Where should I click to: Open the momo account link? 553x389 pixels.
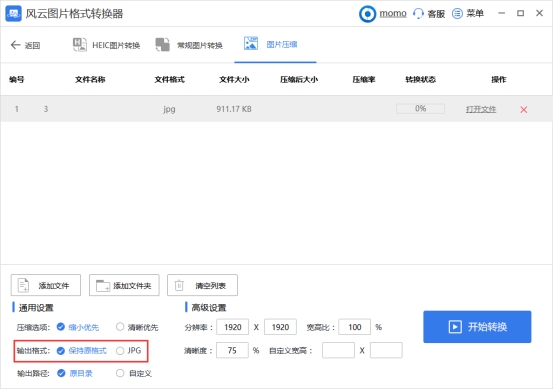point(393,13)
